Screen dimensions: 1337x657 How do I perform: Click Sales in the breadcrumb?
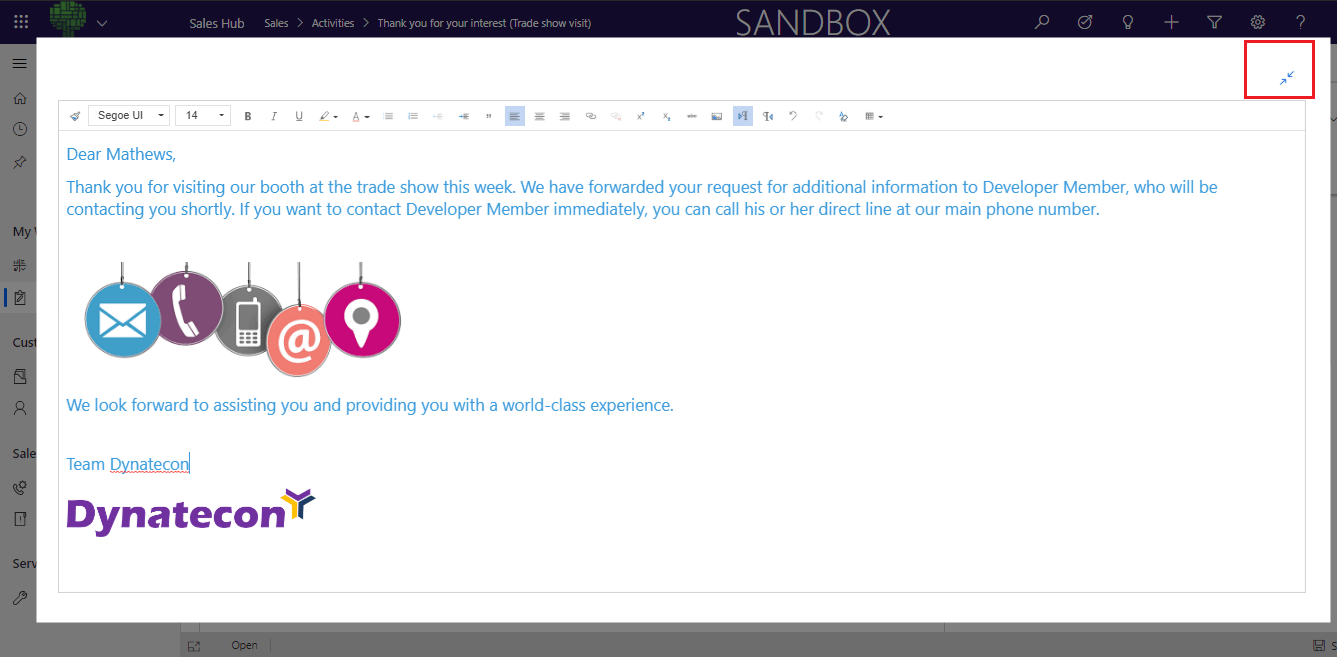pyautogui.click(x=276, y=23)
